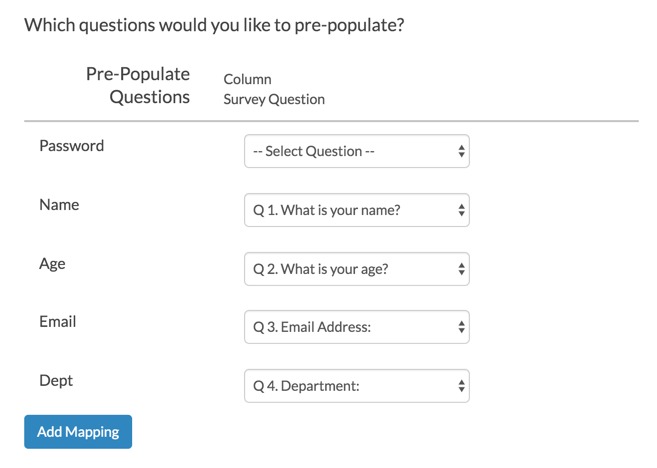Open the Password question dropdown
This screenshot has height=468, width=657.
tap(356, 151)
